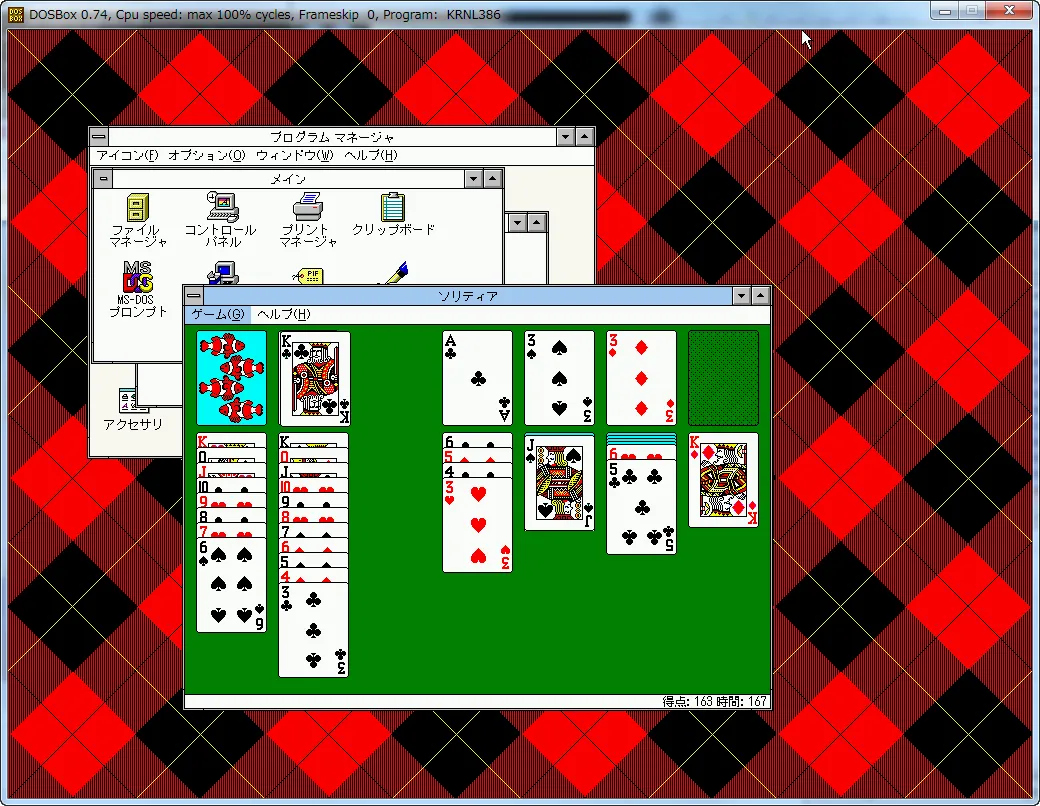Open the Program Manager control-menu box
1040x806 pixels.
(x=99, y=137)
